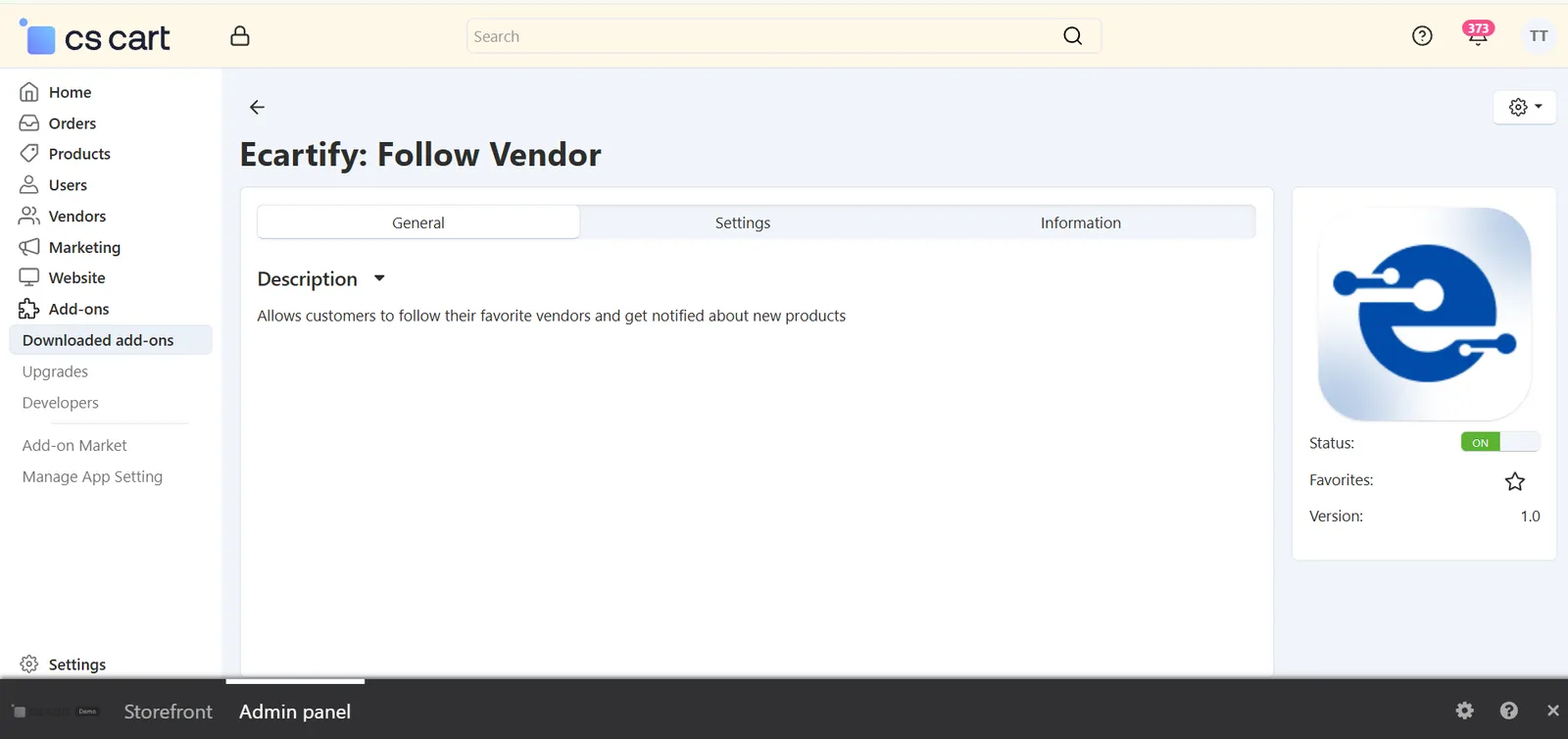The width and height of the screenshot is (1568, 739).
Task: Switch to the Information tab
Action: click(x=1081, y=222)
